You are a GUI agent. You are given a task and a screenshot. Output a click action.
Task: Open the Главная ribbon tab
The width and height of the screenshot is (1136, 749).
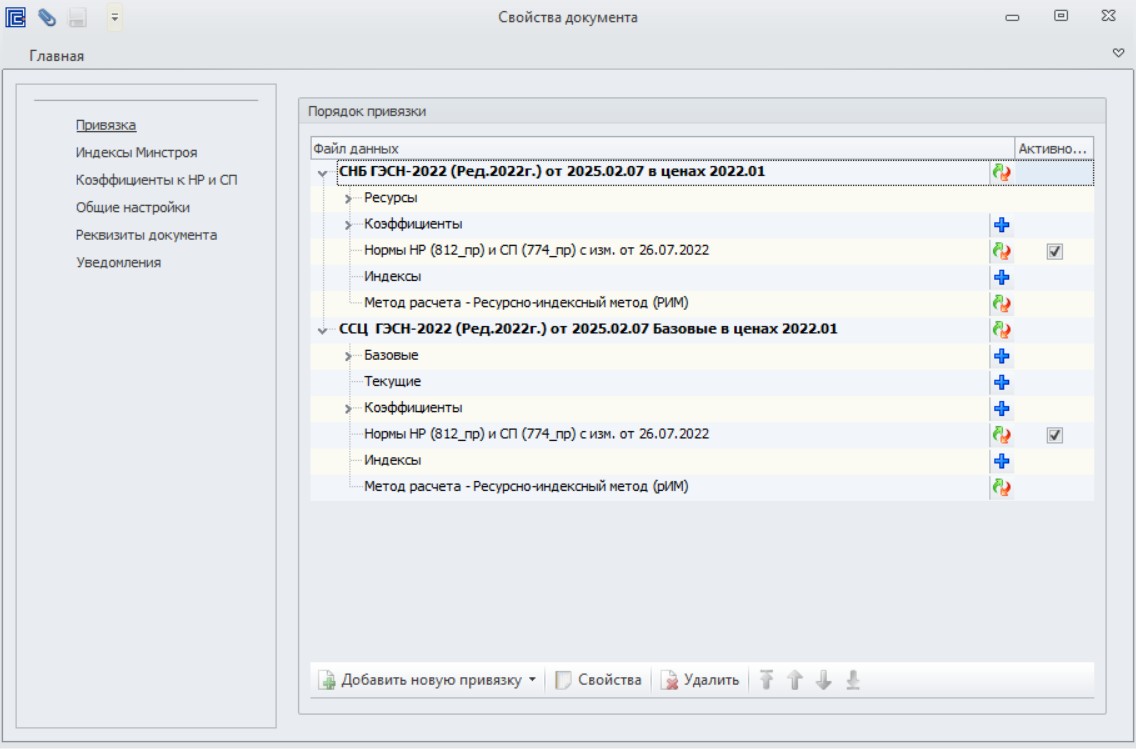point(57,56)
